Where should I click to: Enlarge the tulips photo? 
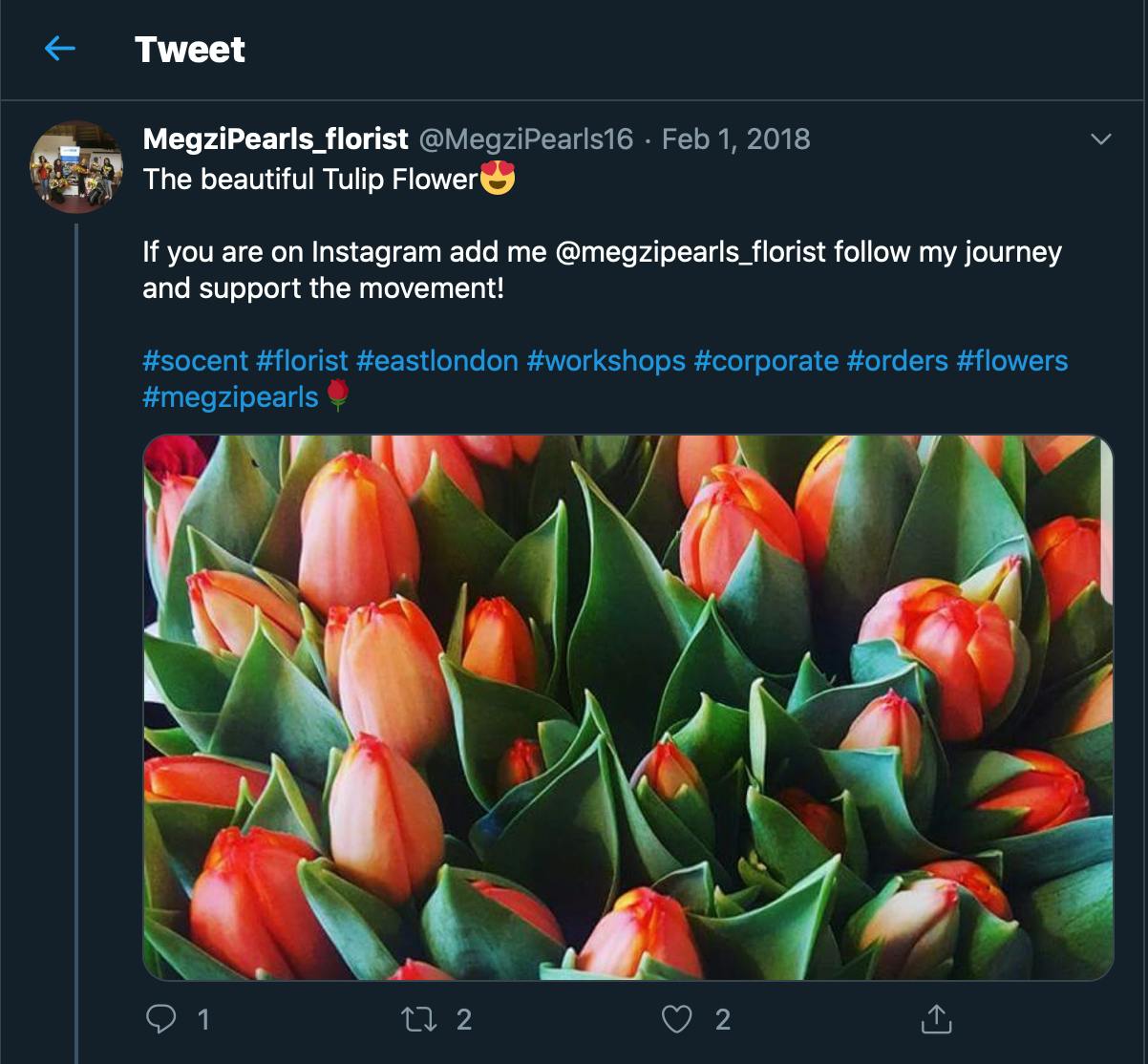(628, 708)
